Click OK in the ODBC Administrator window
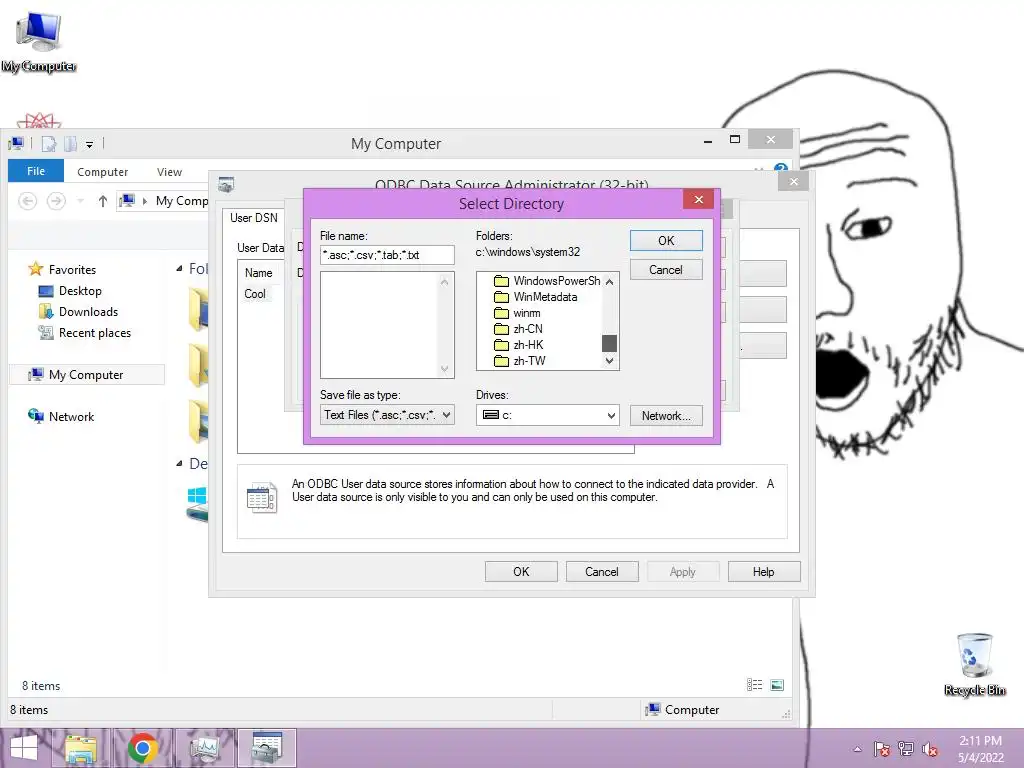 click(x=521, y=571)
